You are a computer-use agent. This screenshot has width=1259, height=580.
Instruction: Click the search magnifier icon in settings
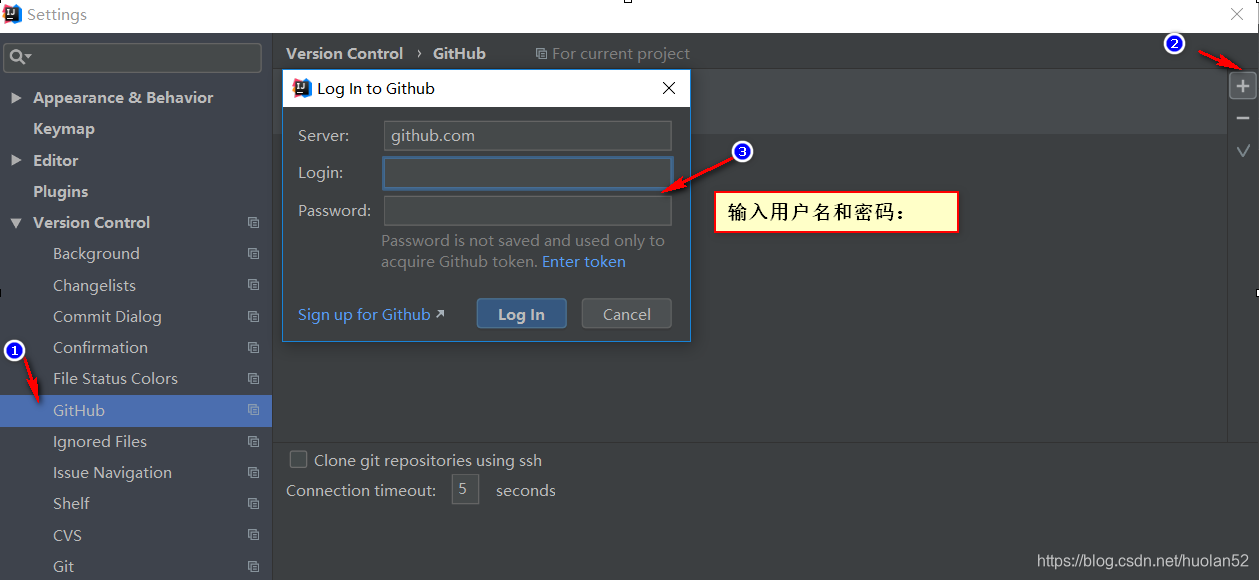click(20, 57)
